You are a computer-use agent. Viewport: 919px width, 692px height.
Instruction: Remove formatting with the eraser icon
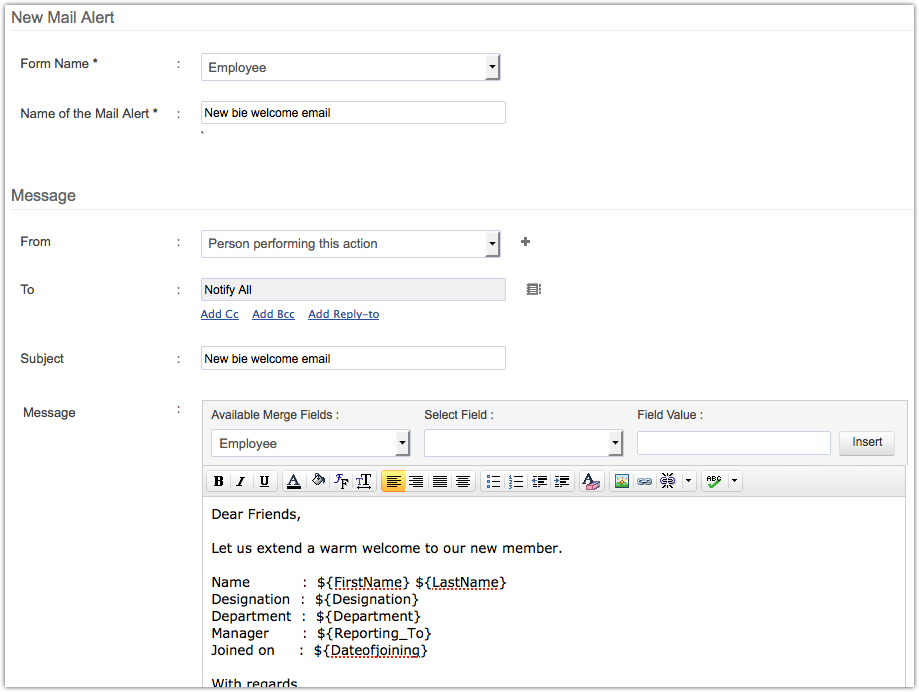[x=591, y=481]
